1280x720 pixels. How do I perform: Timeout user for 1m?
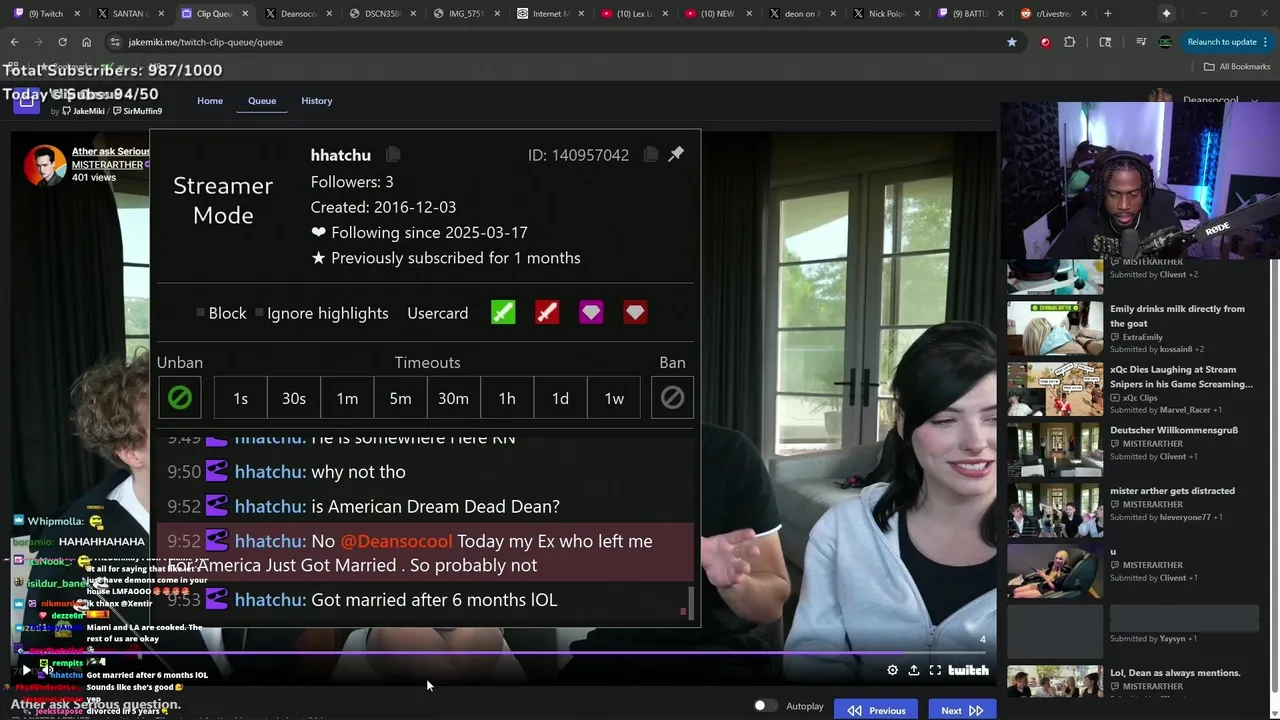(x=347, y=398)
